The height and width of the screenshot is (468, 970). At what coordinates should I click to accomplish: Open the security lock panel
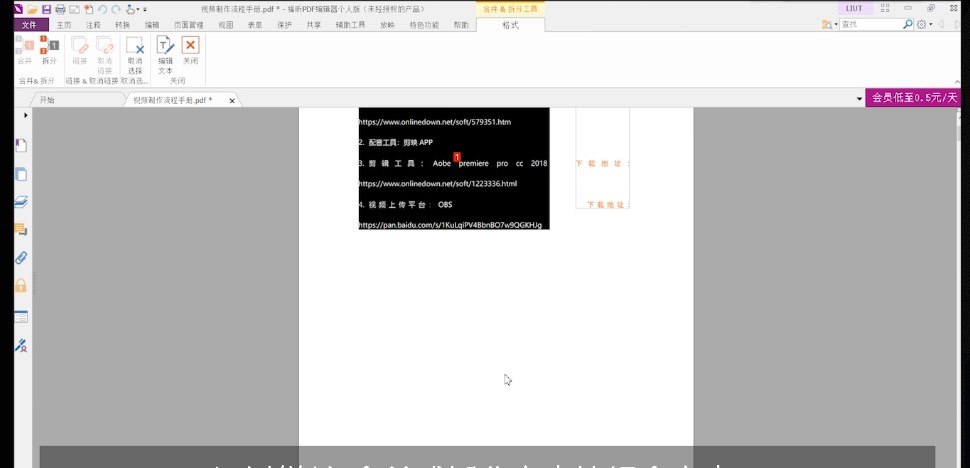click(21, 285)
